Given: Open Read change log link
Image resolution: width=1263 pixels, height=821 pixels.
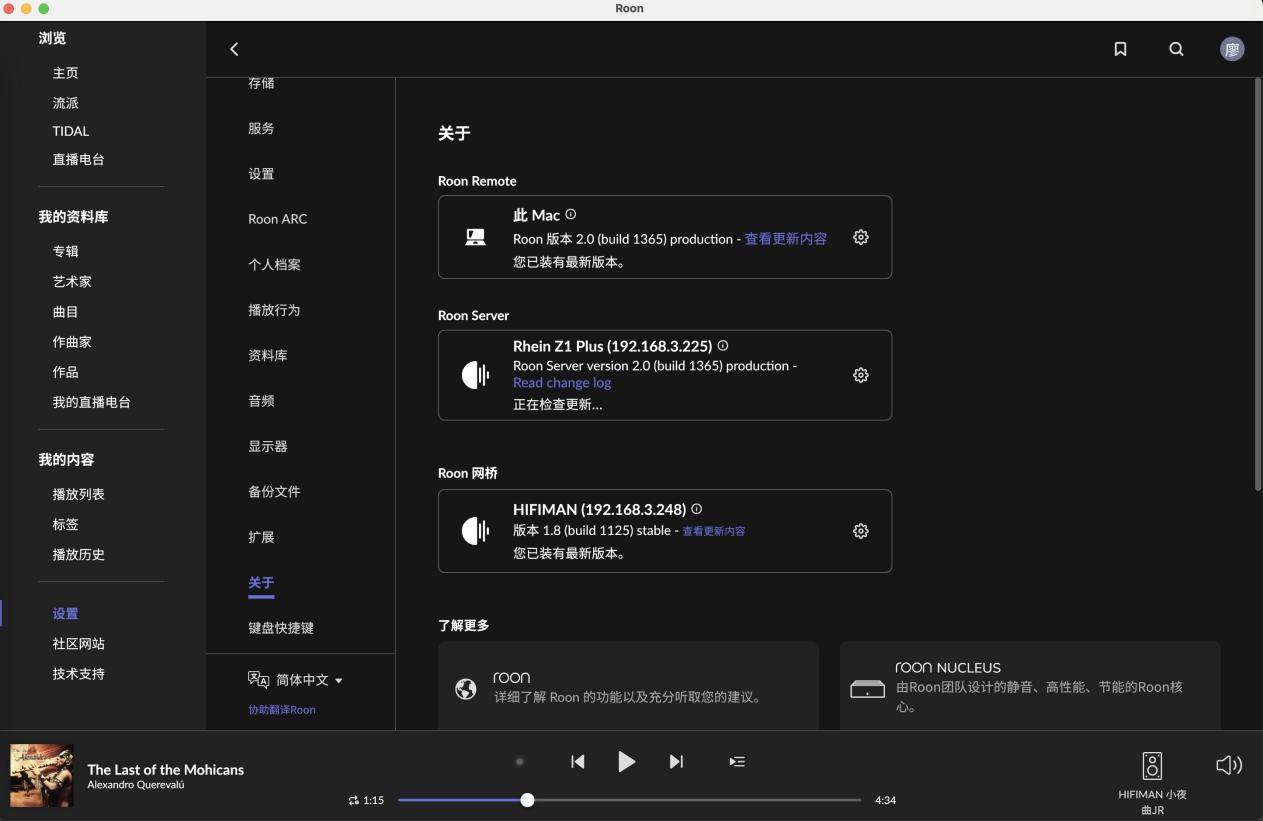Looking at the screenshot, I should pos(562,383).
